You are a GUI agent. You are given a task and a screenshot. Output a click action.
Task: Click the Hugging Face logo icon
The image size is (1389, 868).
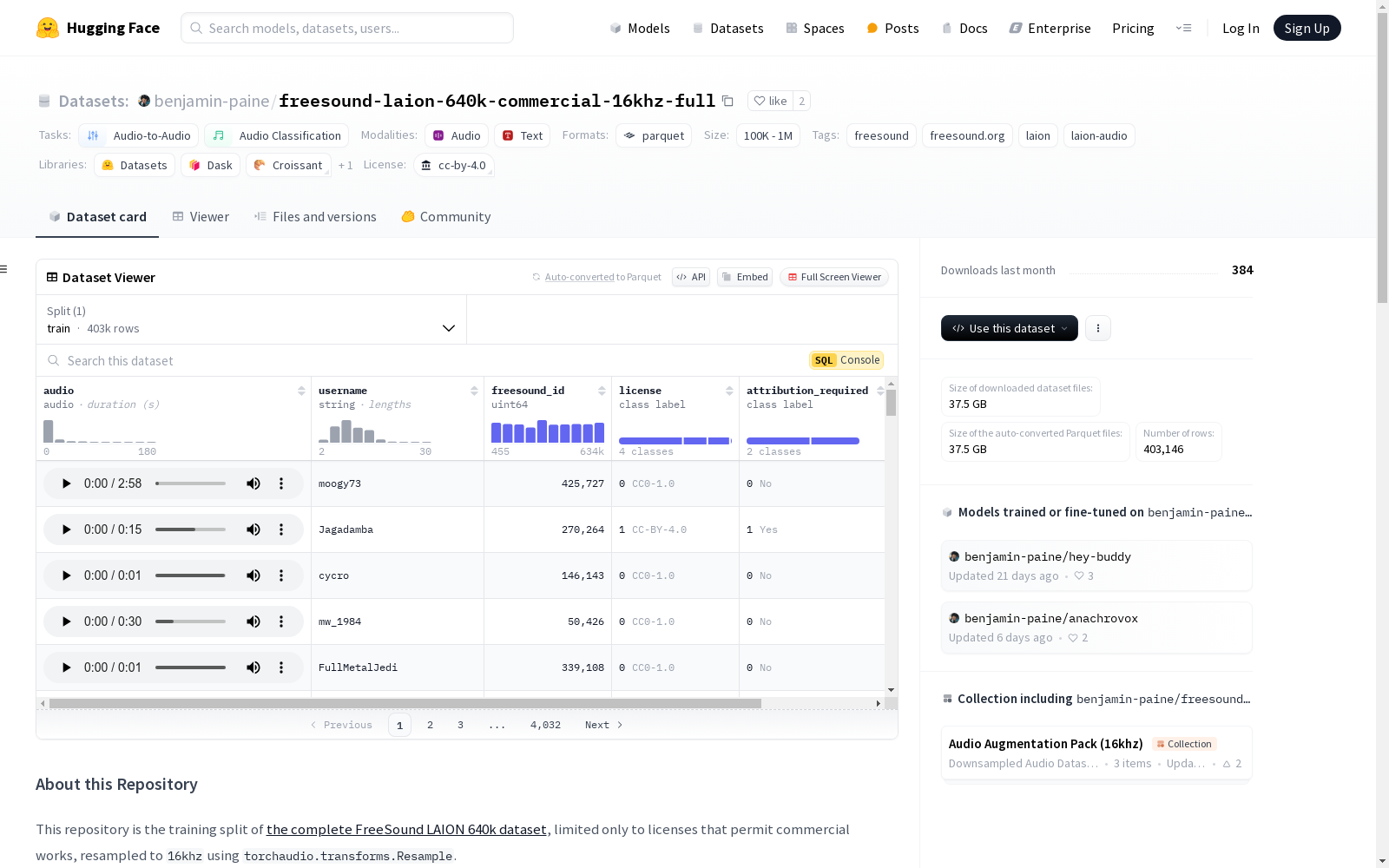click(48, 28)
